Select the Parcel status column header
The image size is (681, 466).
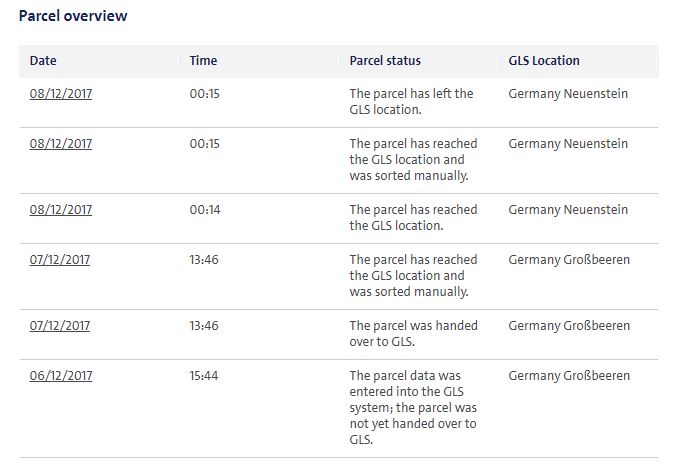(385, 61)
